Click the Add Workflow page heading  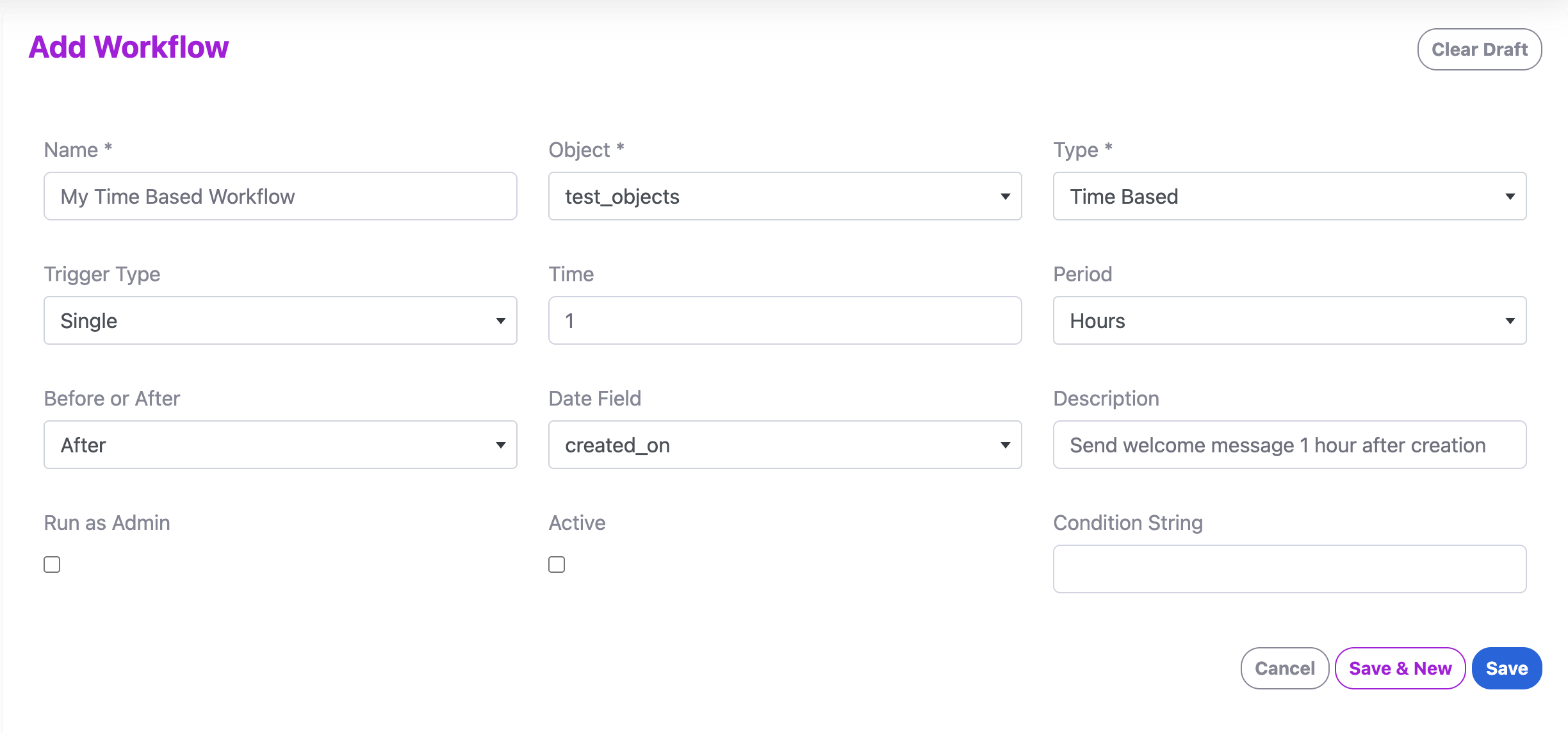[128, 46]
